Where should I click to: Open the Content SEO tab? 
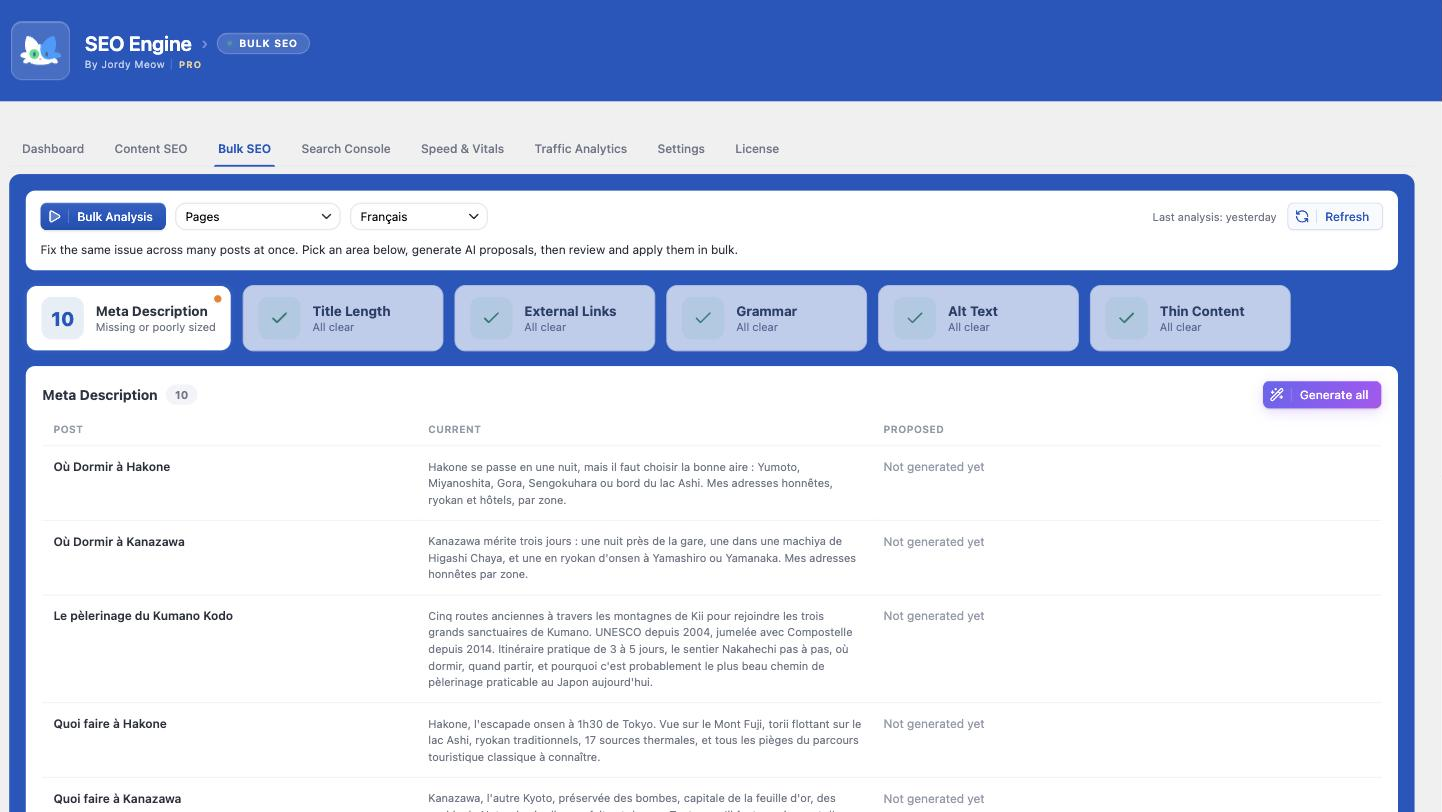[151, 149]
